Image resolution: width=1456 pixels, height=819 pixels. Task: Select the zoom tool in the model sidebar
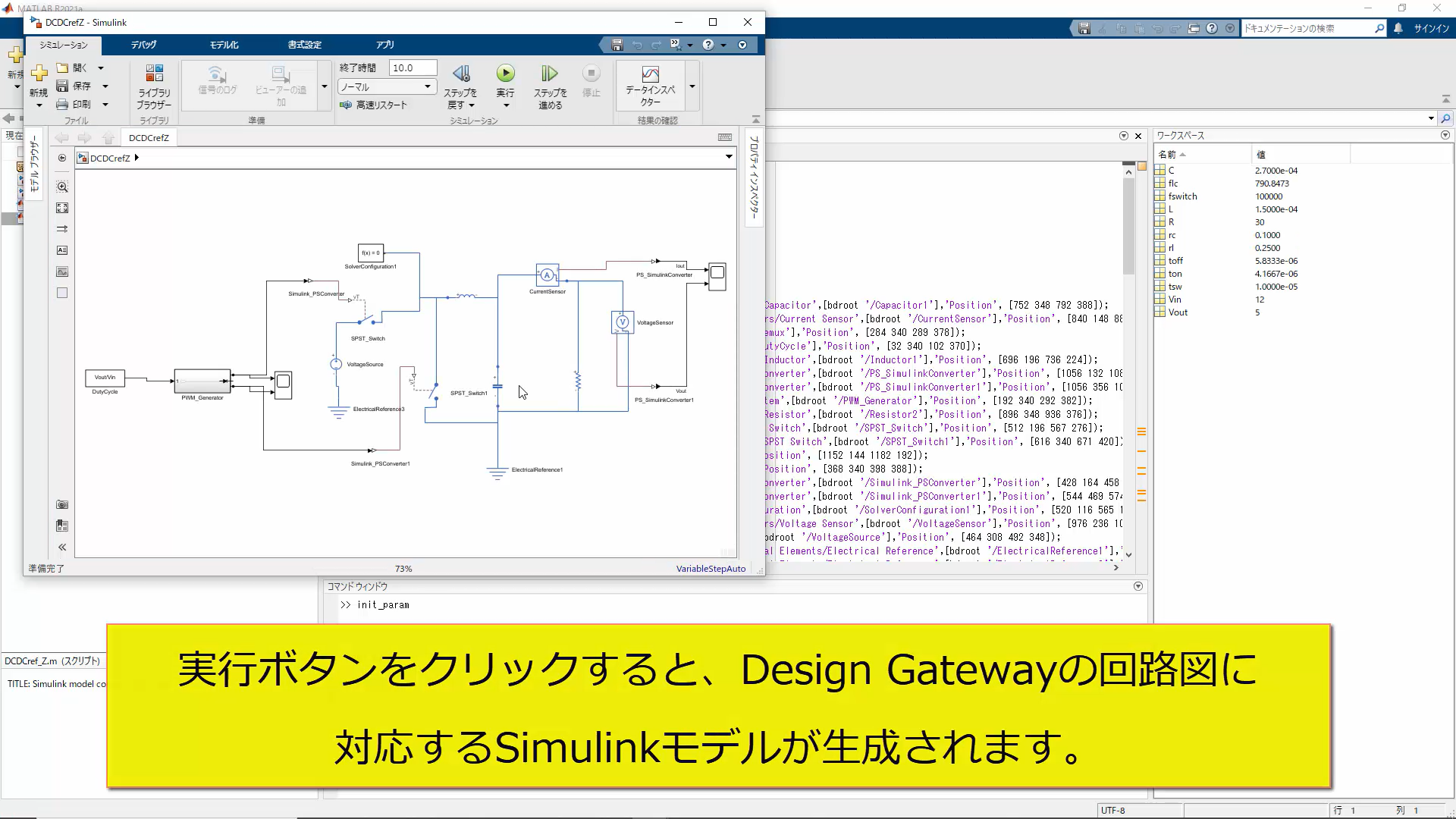click(x=62, y=187)
